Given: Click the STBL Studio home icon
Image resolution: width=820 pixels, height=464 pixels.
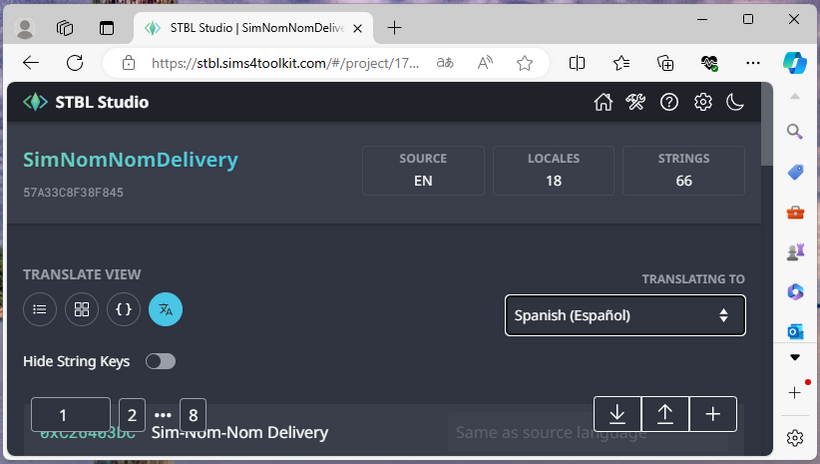Looking at the screenshot, I should point(603,102).
